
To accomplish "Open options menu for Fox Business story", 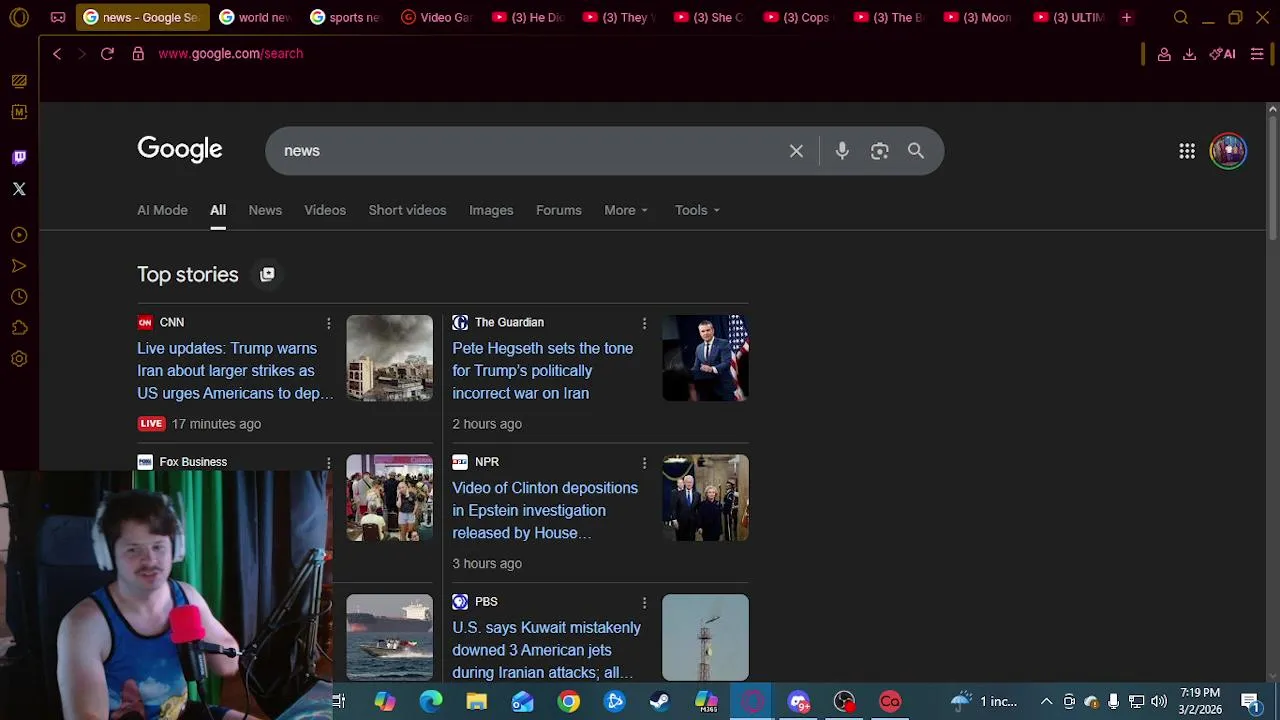I will pyautogui.click(x=328, y=463).
